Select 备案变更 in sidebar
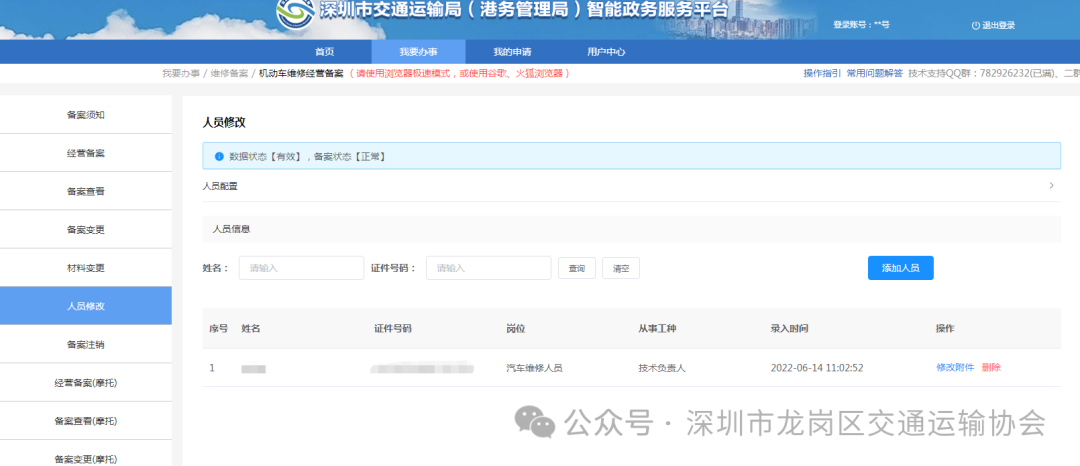Screen dimensions: 1080x466 (85, 230)
